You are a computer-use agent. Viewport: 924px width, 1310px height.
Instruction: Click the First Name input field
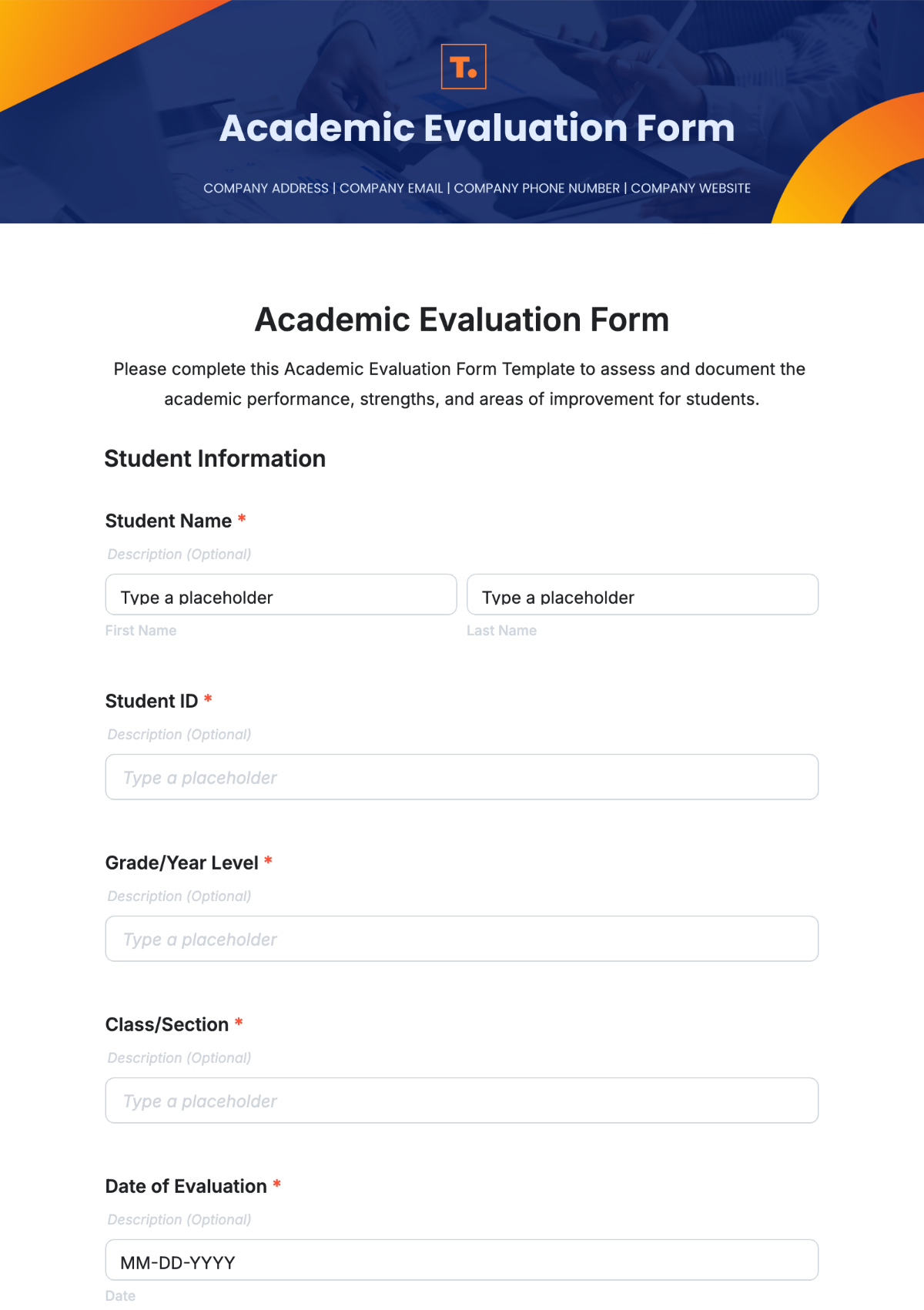click(280, 595)
